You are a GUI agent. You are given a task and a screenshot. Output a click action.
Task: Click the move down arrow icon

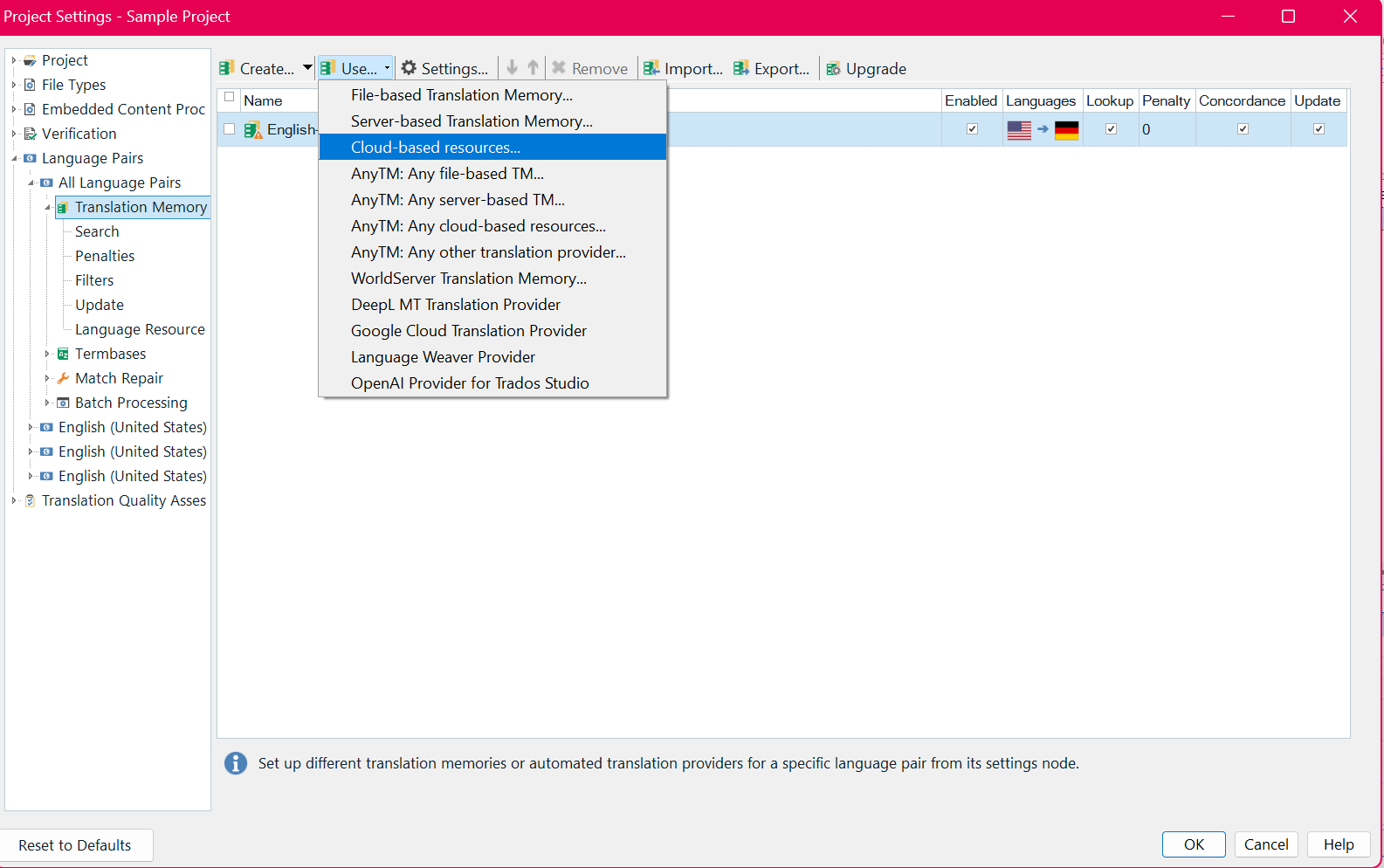tap(513, 67)
